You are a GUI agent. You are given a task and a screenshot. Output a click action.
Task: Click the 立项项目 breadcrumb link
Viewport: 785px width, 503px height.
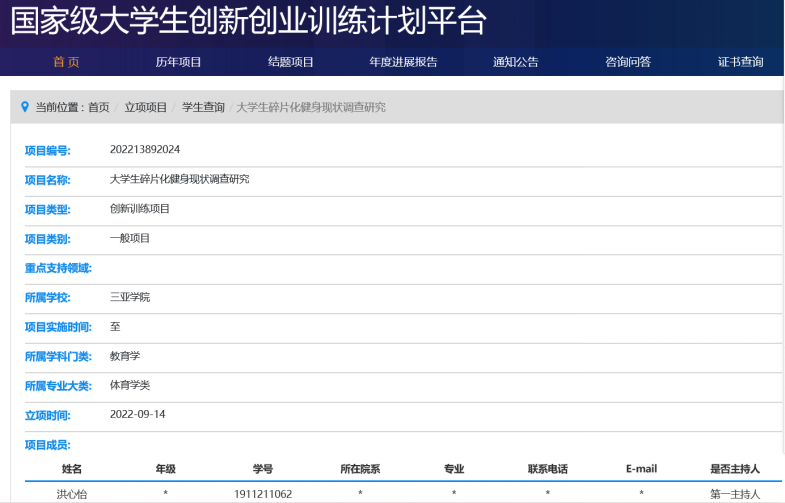145,108
